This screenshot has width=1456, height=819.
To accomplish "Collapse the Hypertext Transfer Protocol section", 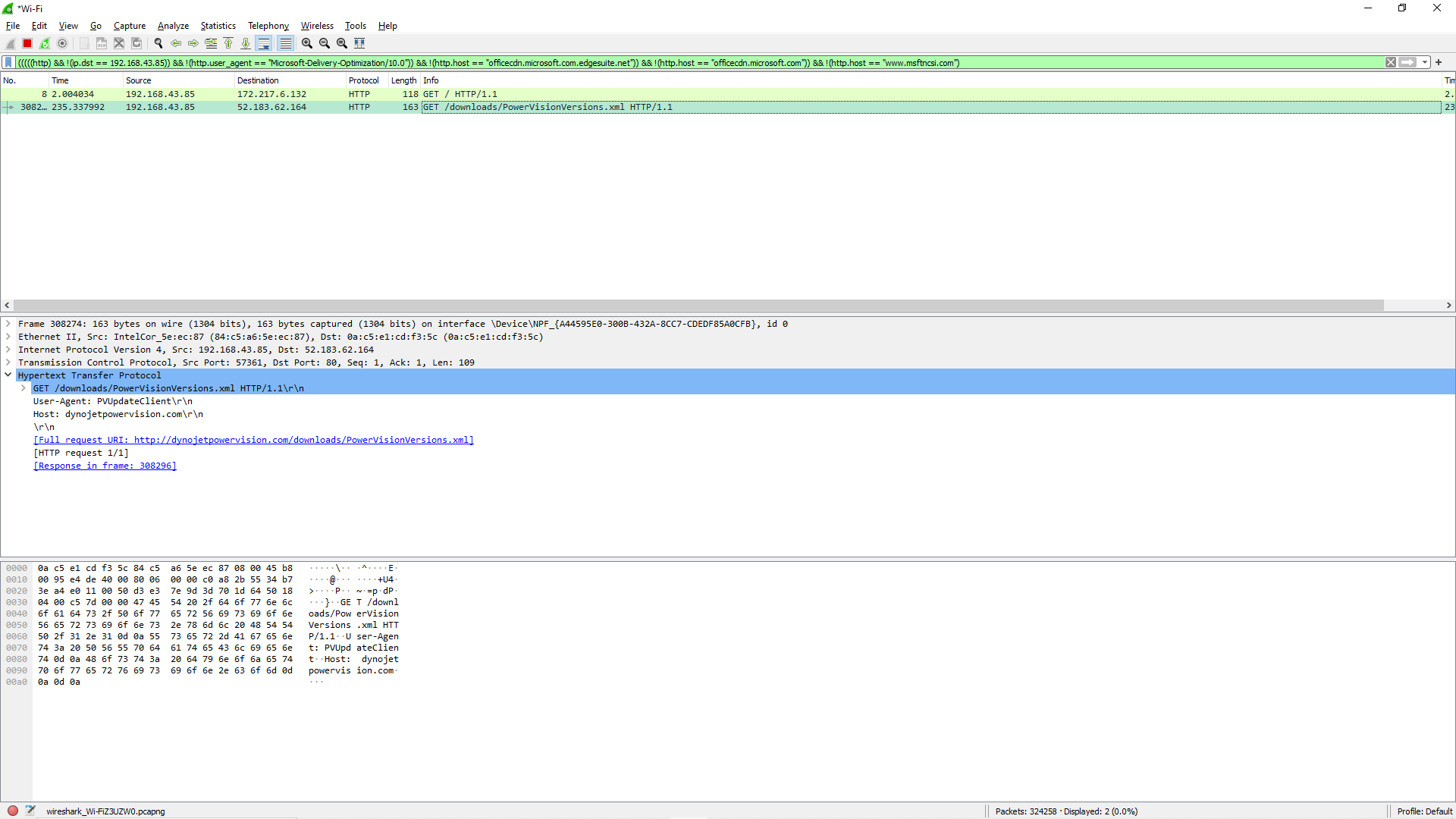I will click(x=8, y=375).
